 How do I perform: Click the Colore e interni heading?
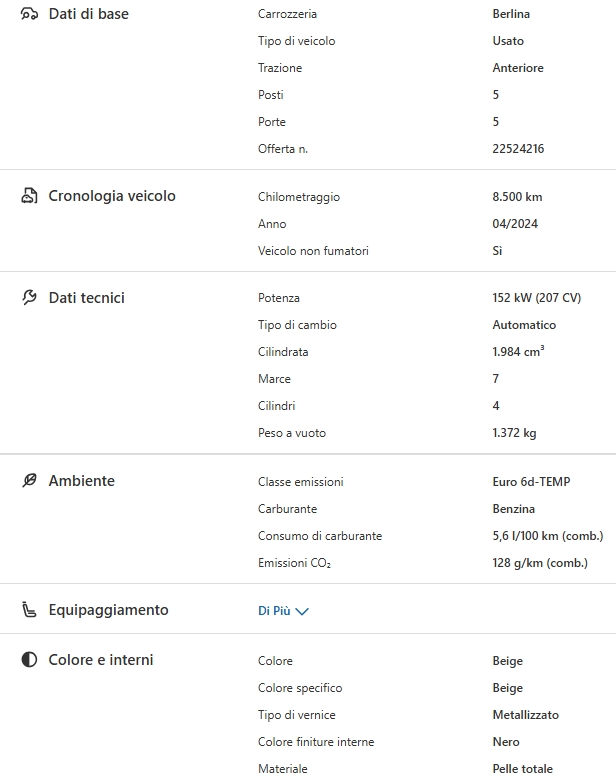[x=101, y=660]
